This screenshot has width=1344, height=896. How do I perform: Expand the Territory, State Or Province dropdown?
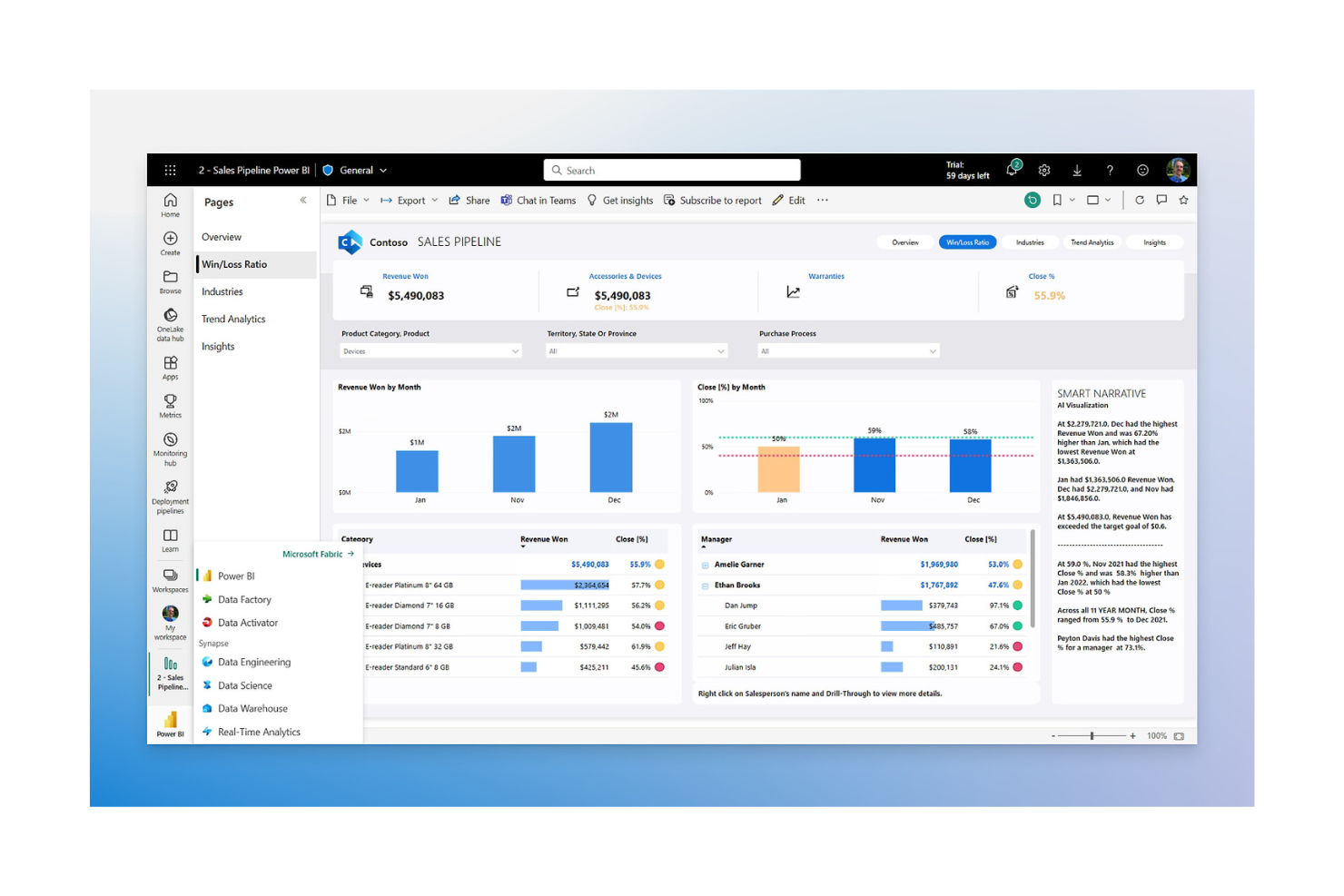(x=719, y=350)
